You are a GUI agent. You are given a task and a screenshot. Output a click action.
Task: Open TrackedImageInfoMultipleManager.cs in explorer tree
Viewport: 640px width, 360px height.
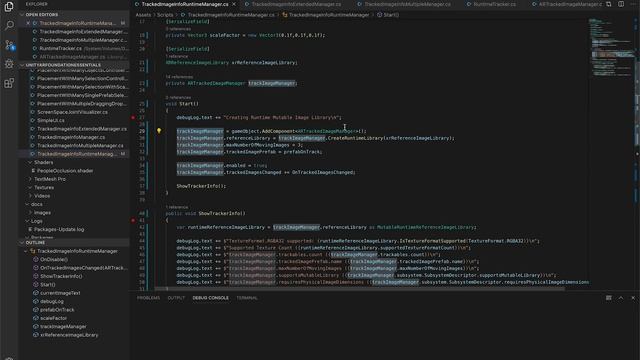click(80, 145)
